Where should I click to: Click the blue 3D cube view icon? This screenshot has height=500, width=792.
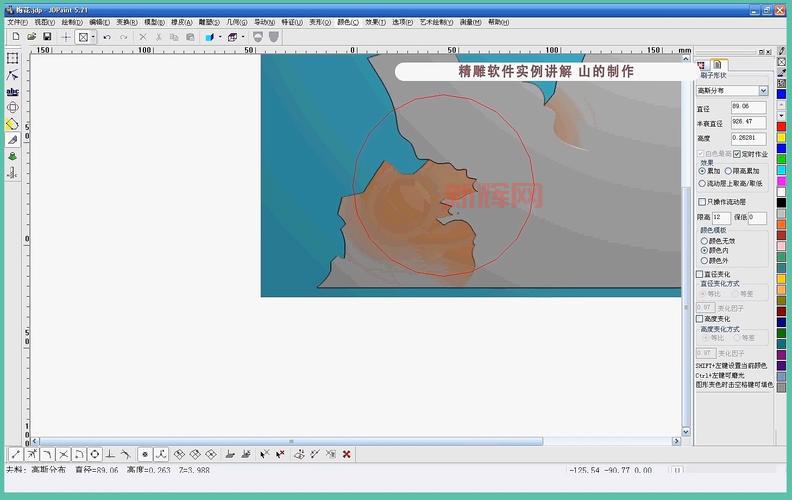click(209, 37)
